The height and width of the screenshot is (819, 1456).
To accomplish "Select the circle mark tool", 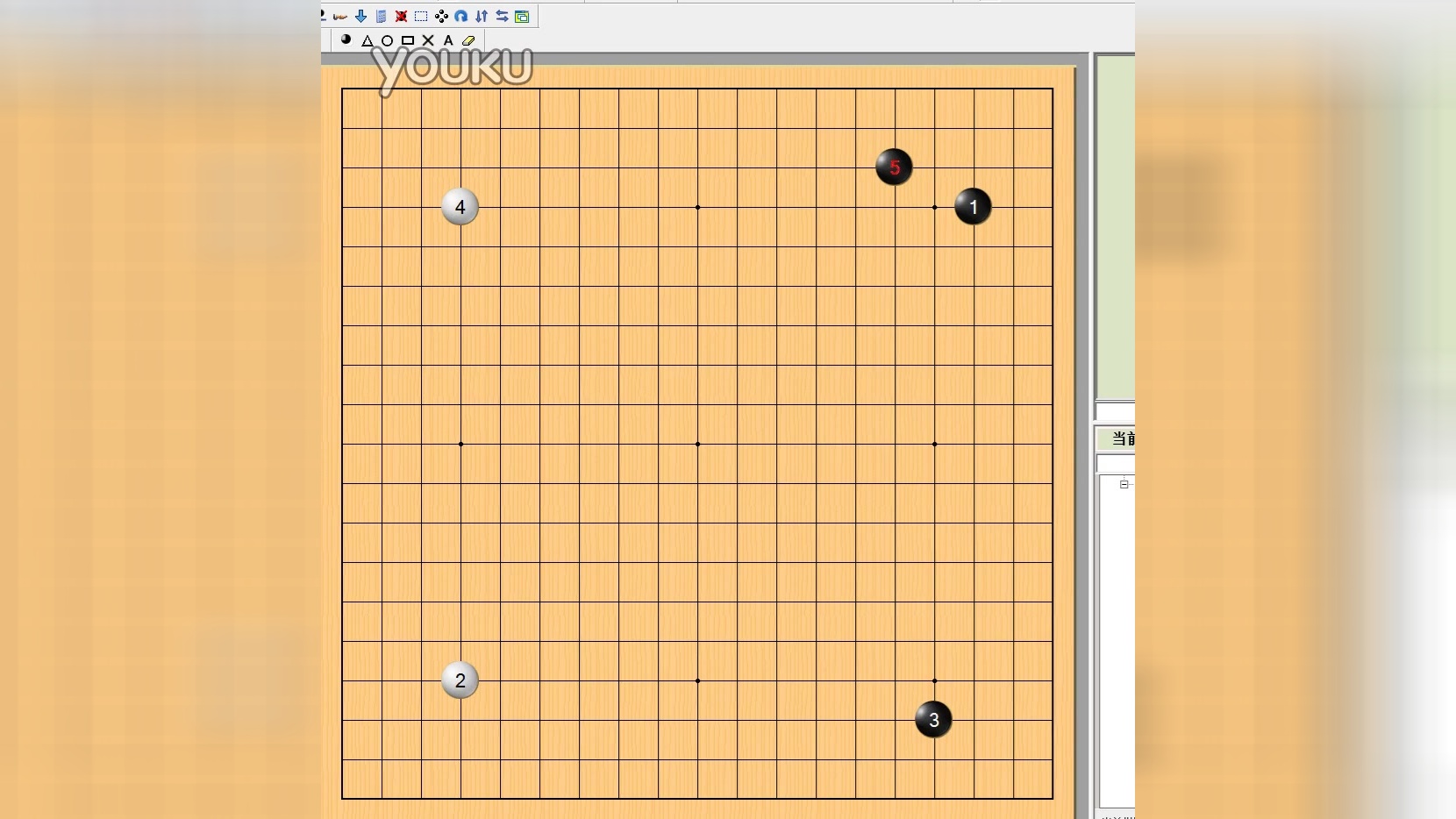I will click(387, 40).
